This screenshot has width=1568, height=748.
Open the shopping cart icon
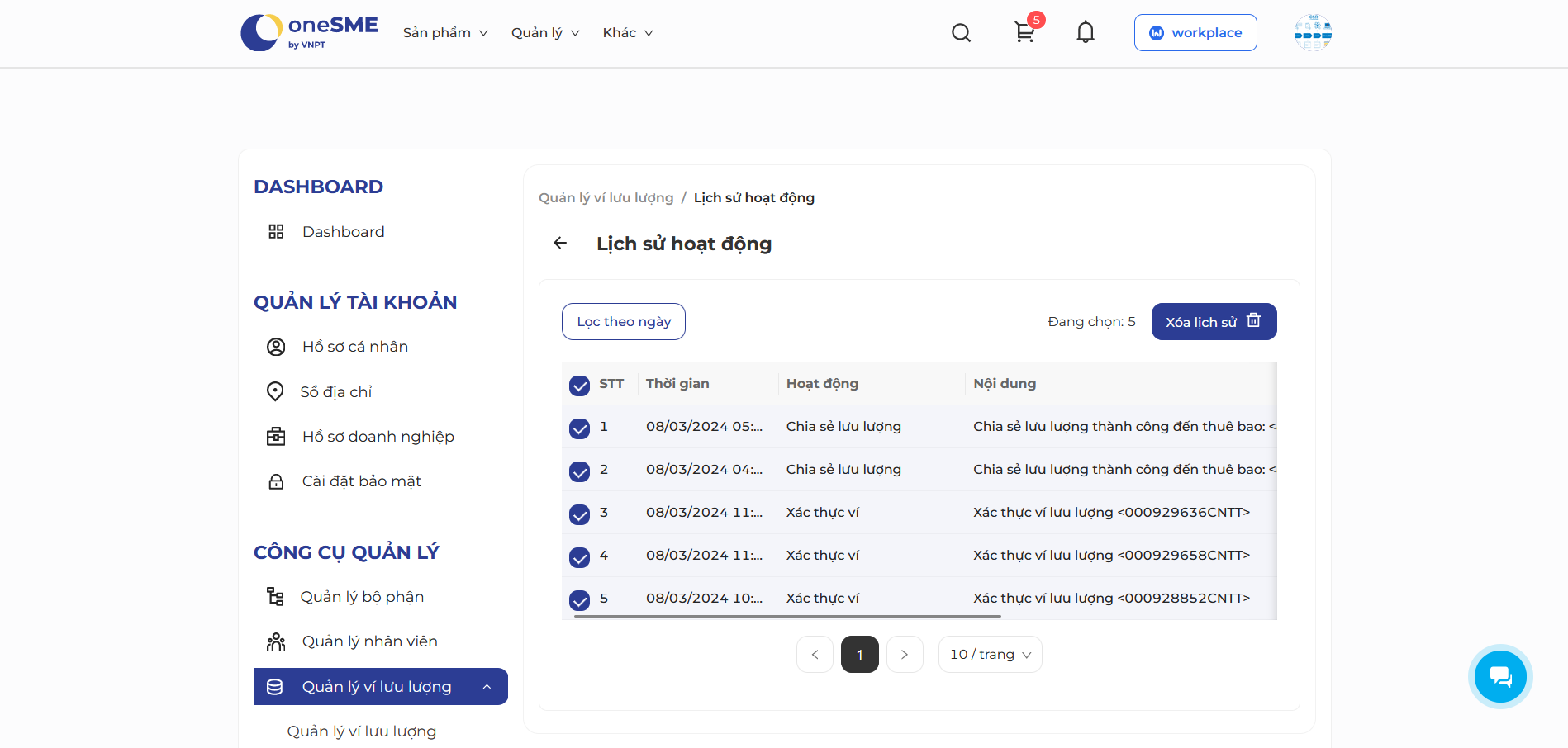click(x=1024, y=32)
